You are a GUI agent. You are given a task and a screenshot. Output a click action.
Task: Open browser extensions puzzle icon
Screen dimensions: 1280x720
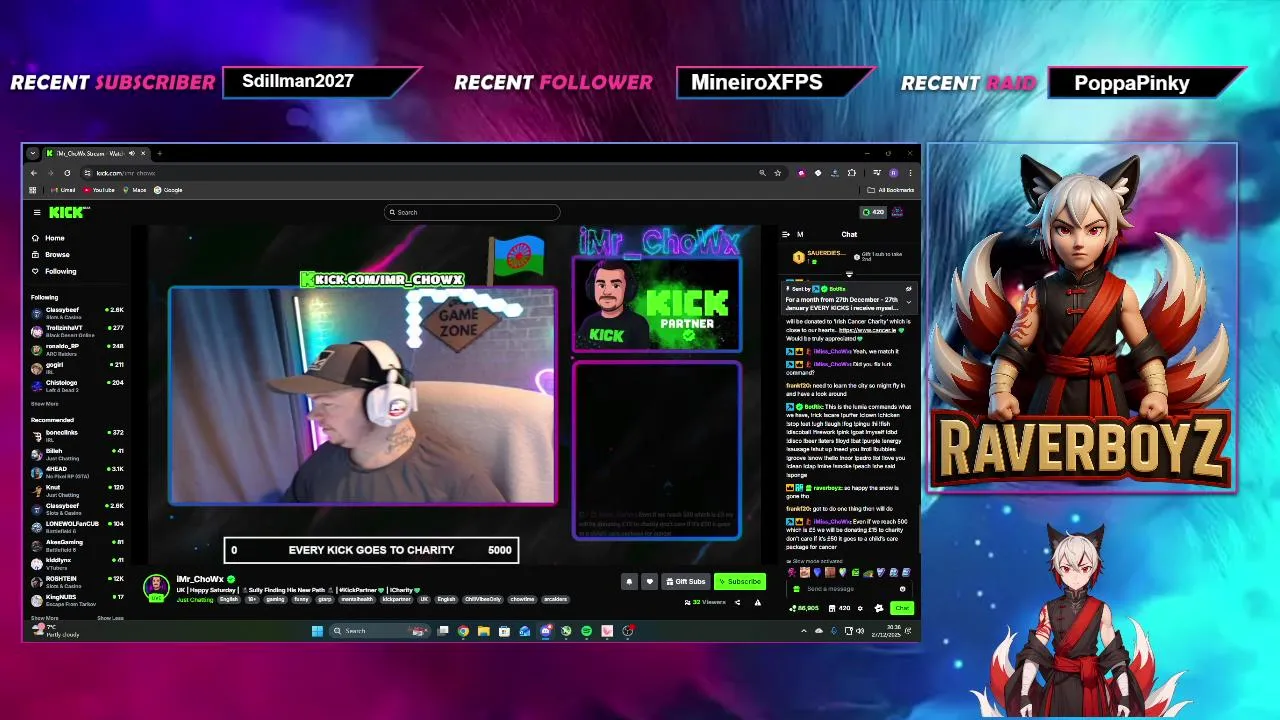pos(852,173)
